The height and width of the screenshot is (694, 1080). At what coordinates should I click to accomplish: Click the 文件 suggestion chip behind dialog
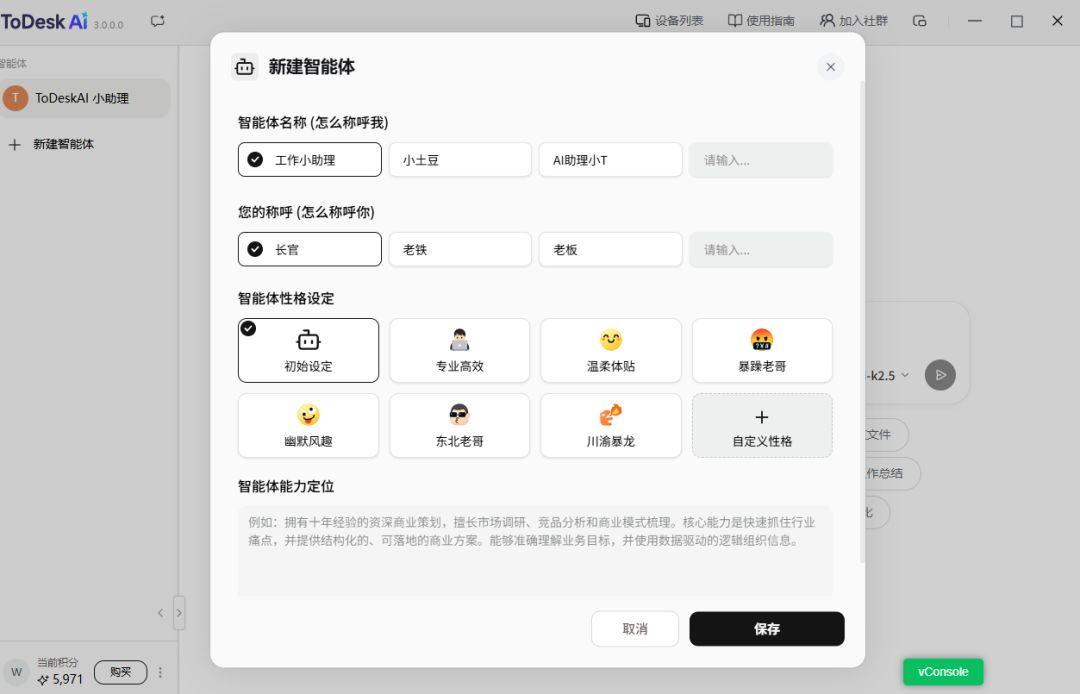pyautogui.click(x=886, y=434)
